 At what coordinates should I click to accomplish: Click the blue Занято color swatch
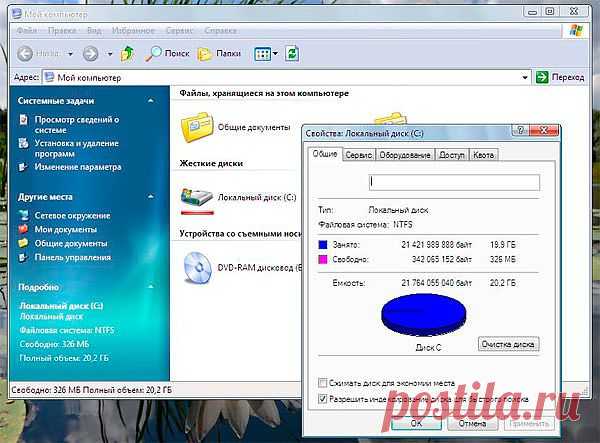[323, 244]
